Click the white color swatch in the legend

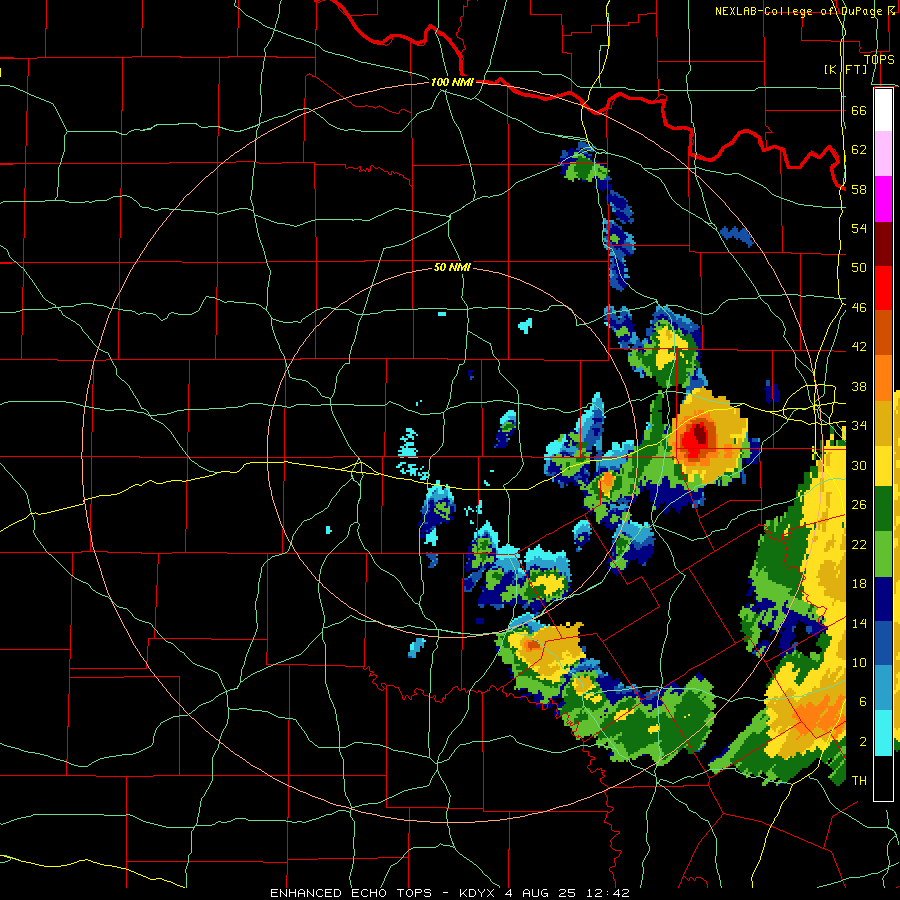[883, 110]
